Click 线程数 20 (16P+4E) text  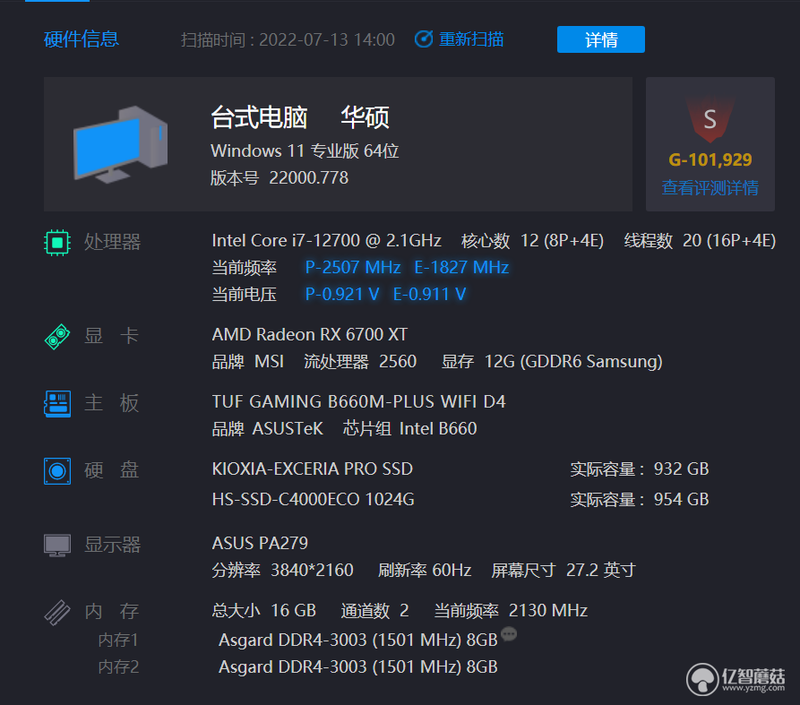699,241
